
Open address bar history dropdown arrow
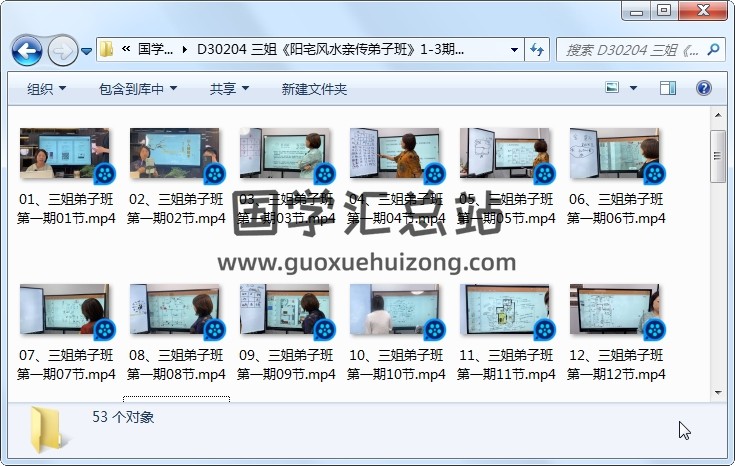coord(514,50)
